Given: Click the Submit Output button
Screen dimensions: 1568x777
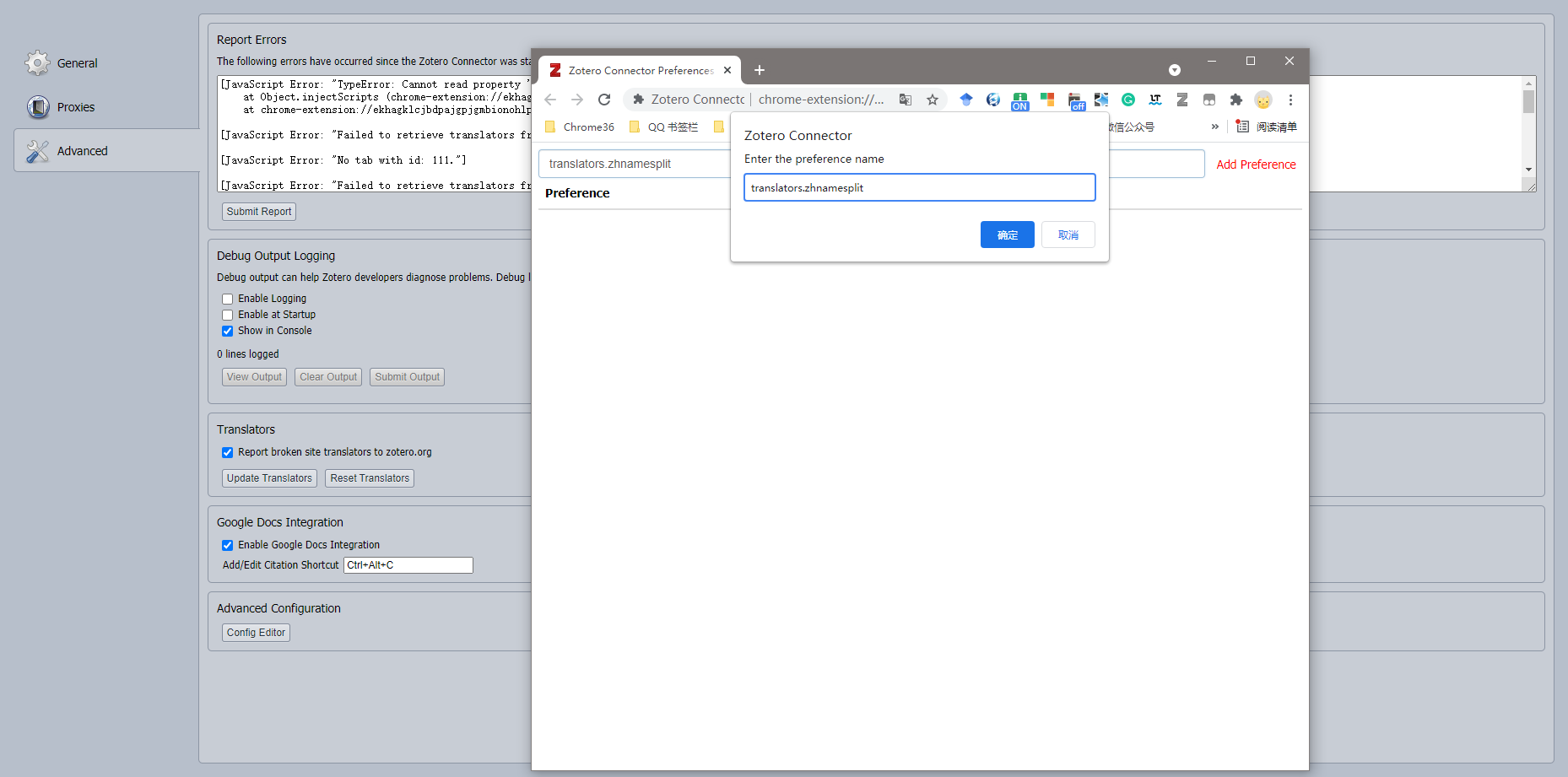Looking at the screenshot, I should 408,377.
